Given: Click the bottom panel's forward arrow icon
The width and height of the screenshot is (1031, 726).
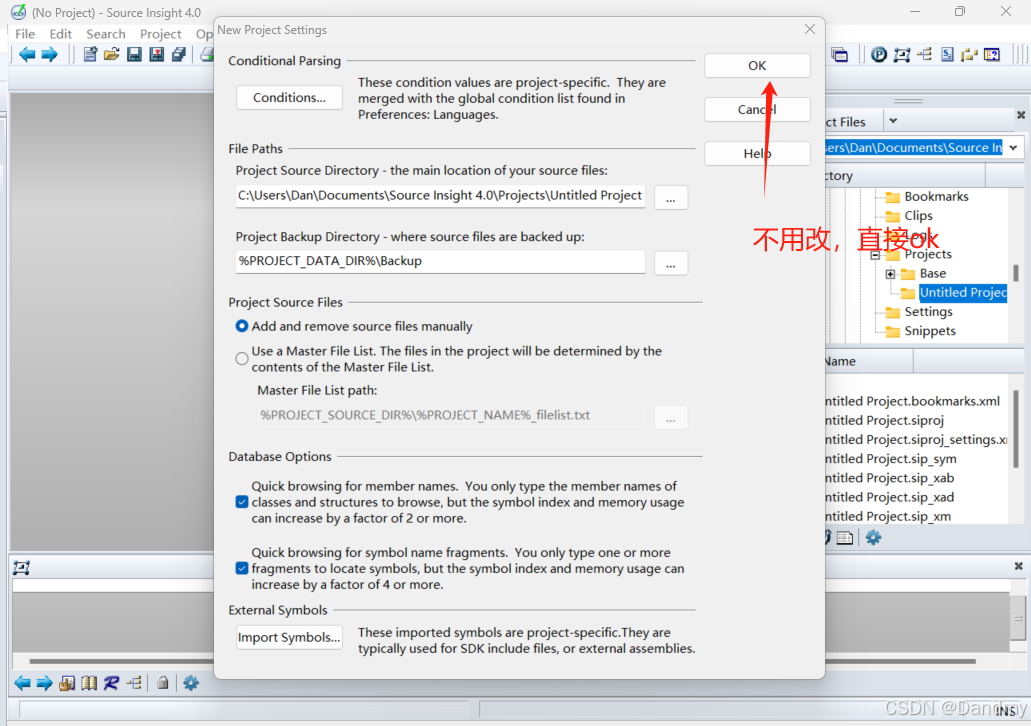Looking at the screenshot, I should (x=44, y=683).
